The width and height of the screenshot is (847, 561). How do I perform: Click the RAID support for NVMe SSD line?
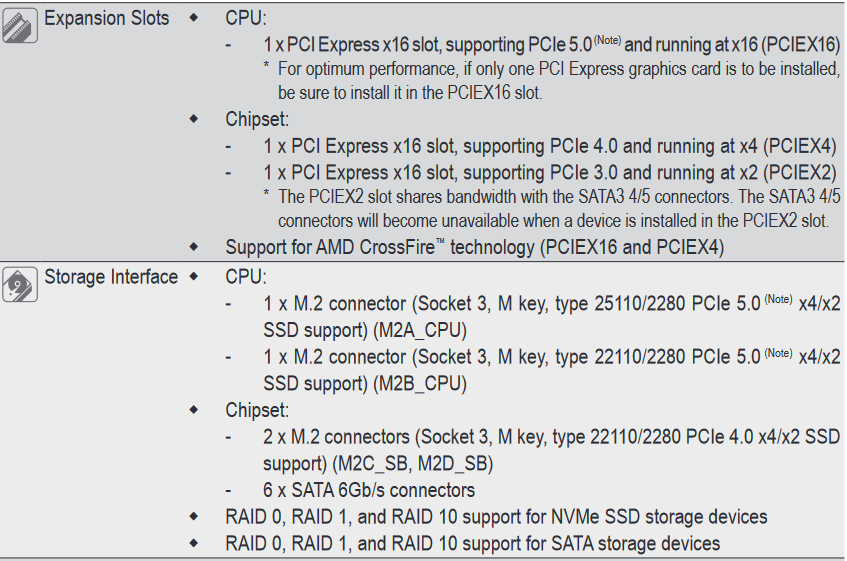coord(496,517)
